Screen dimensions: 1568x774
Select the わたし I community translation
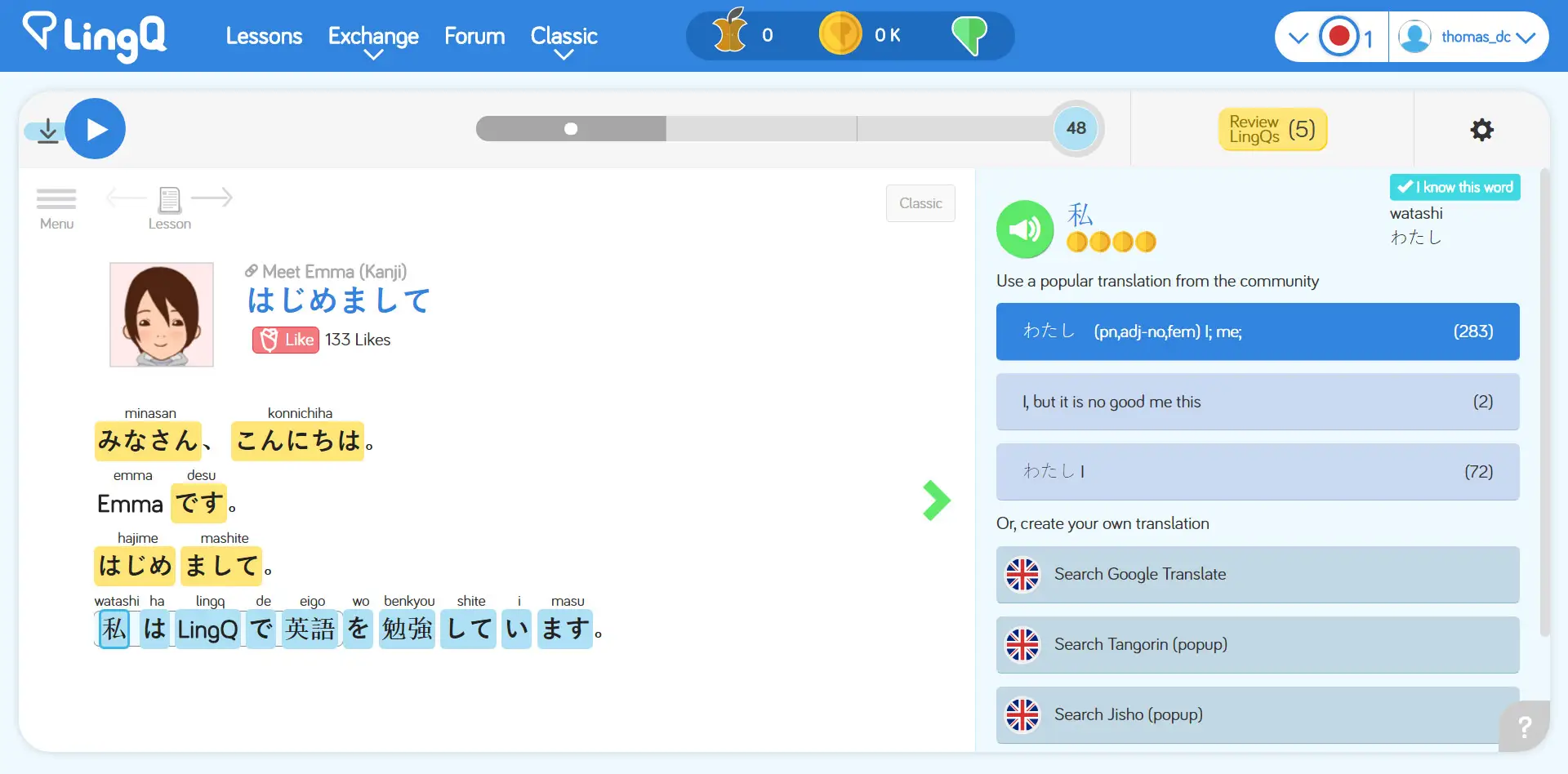click(x=1256, y=471)
